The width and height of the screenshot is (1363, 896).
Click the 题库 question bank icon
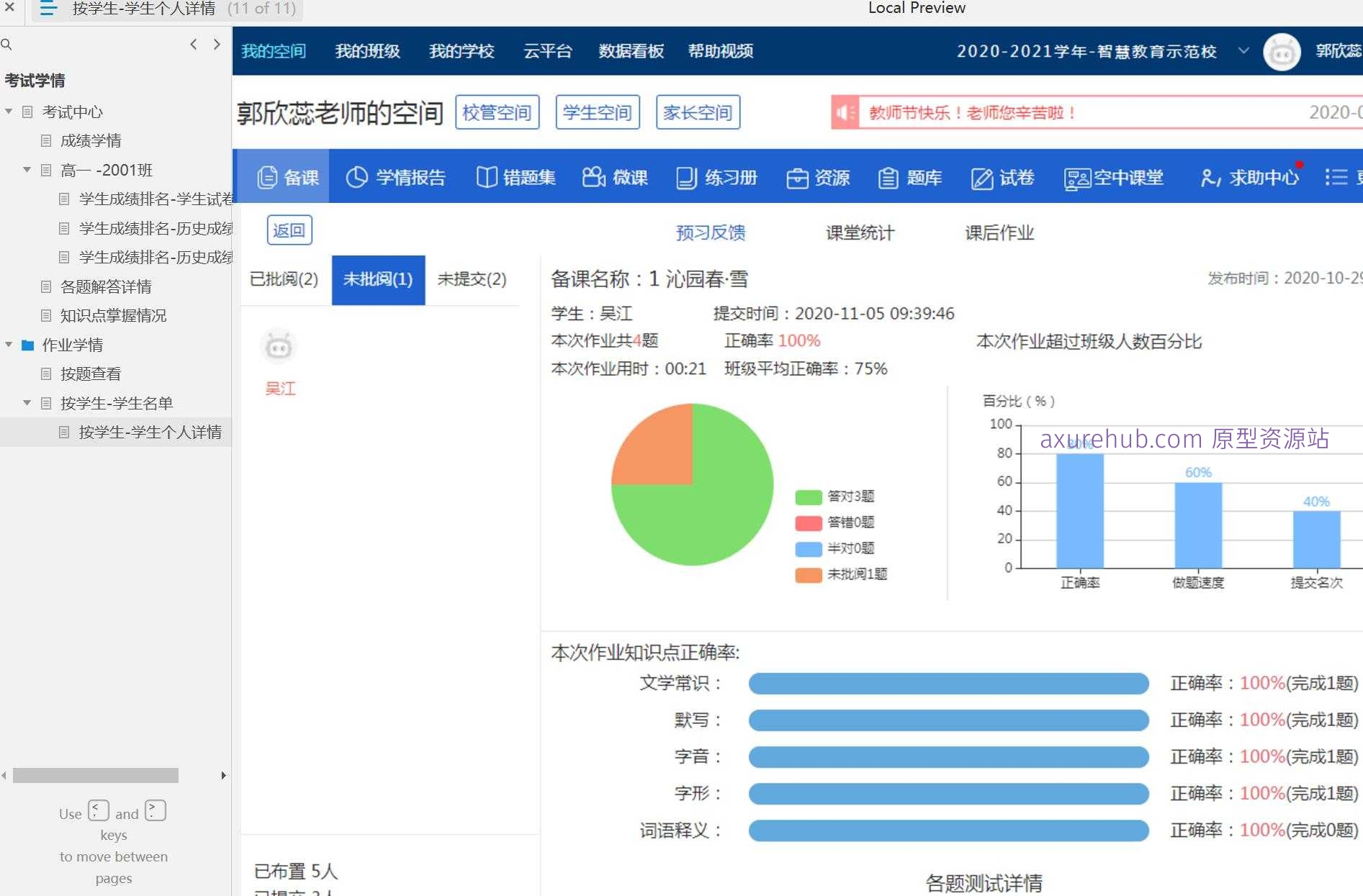tap(909, 177)
